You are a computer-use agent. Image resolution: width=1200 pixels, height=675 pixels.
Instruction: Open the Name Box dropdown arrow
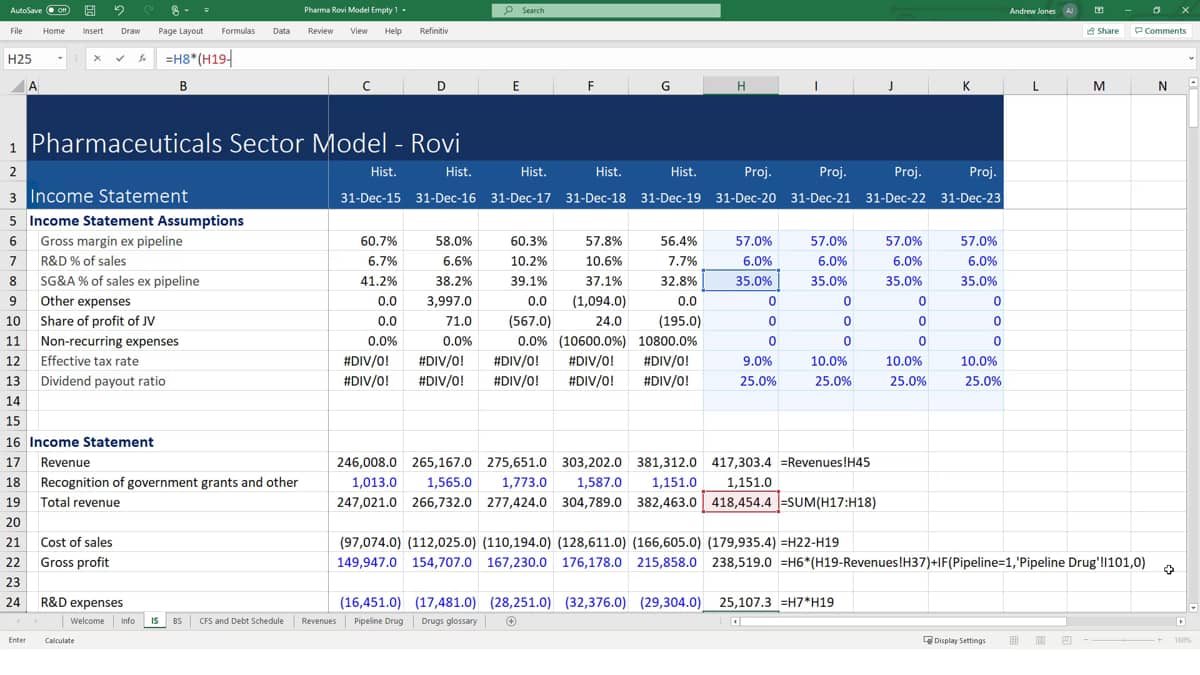click(60, 59)
